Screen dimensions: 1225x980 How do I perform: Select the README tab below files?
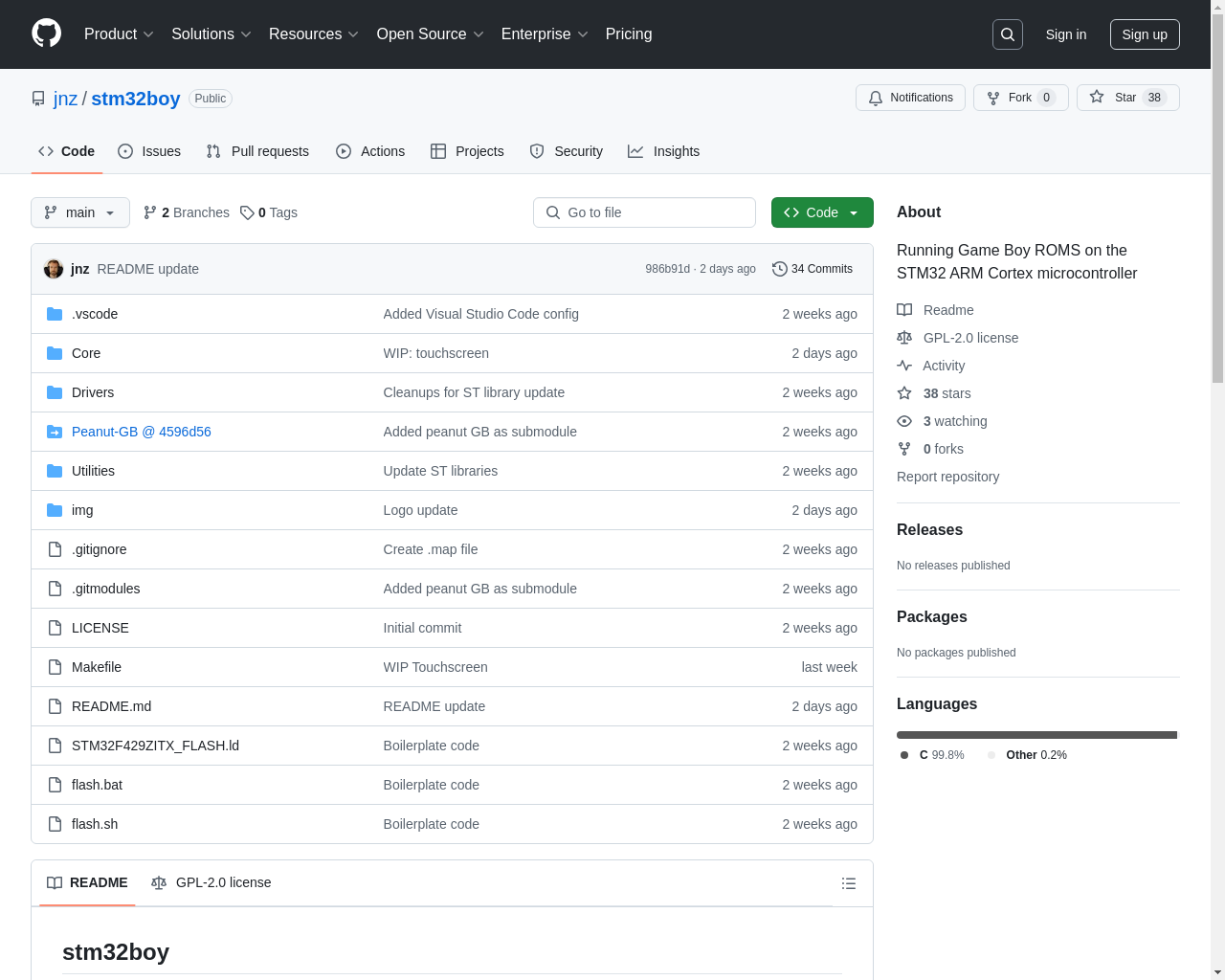click(x=87, y=882)
